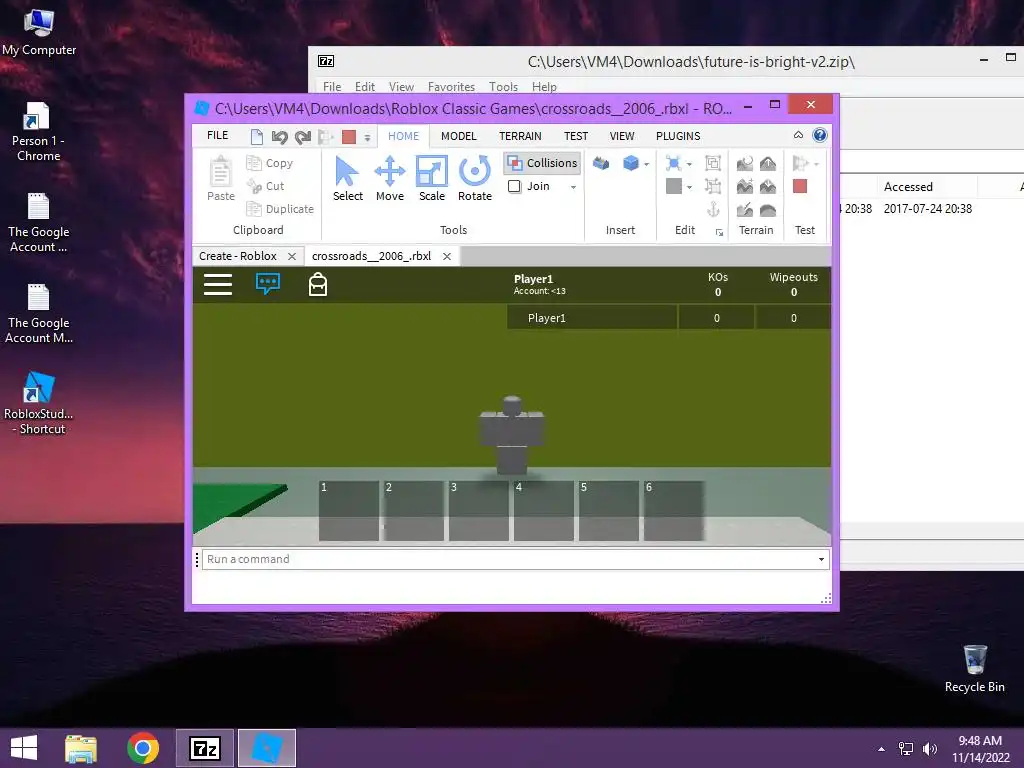Close the Create - Roblox tab
Screen dimensions: 1024x768
292,256
